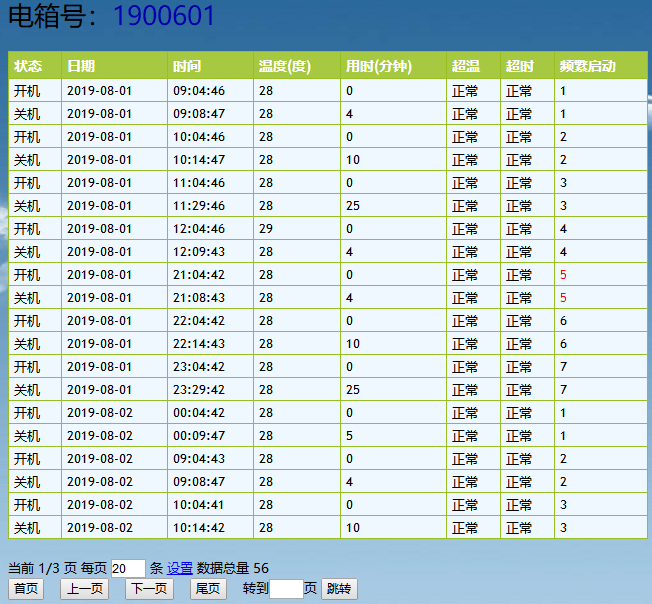652x604 pixels.
Task: Click the 温度(度) column header
Action: click(x=285, y=67)
